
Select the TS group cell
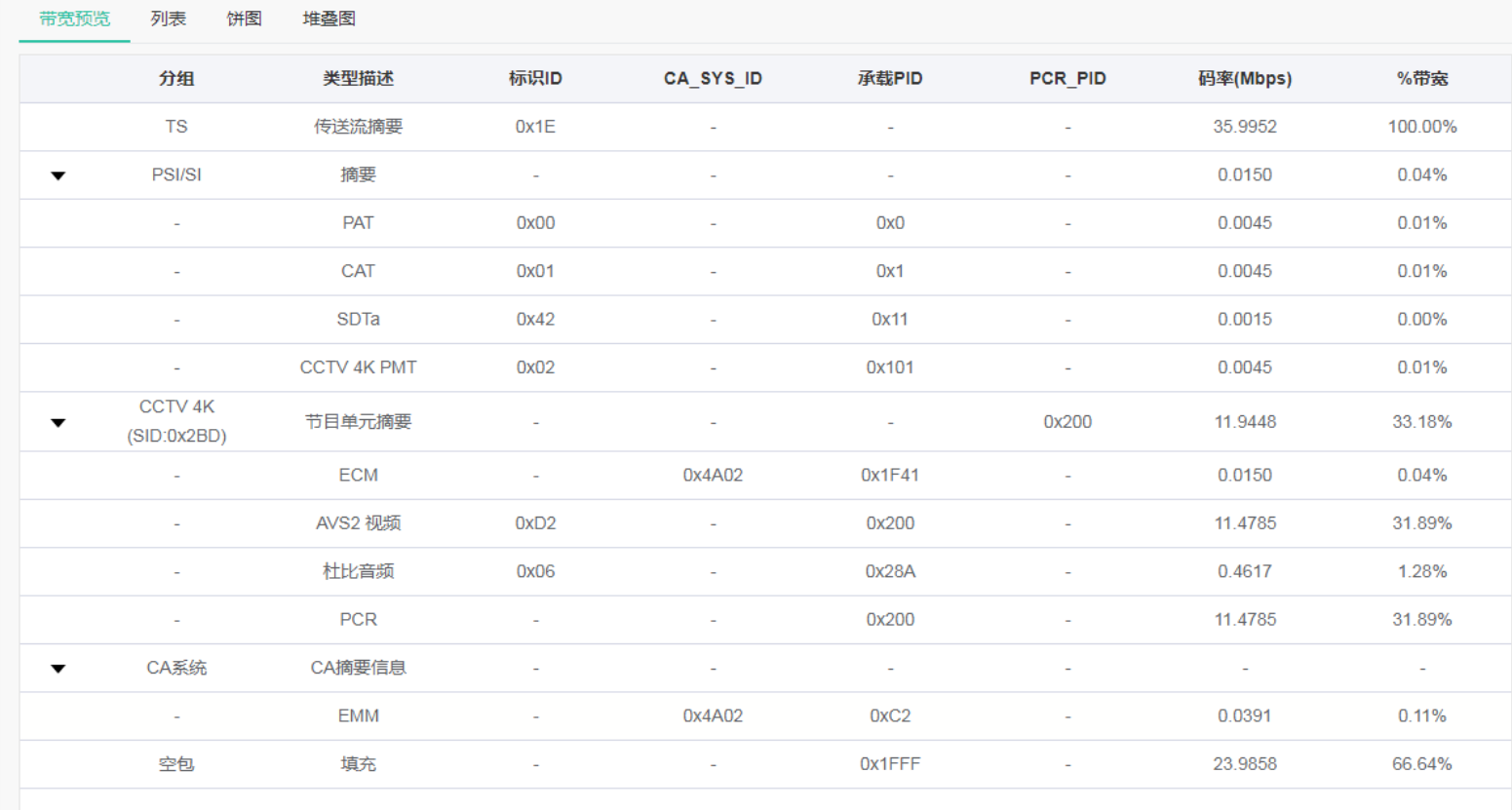pyautogui.click(x=176, y=127)
